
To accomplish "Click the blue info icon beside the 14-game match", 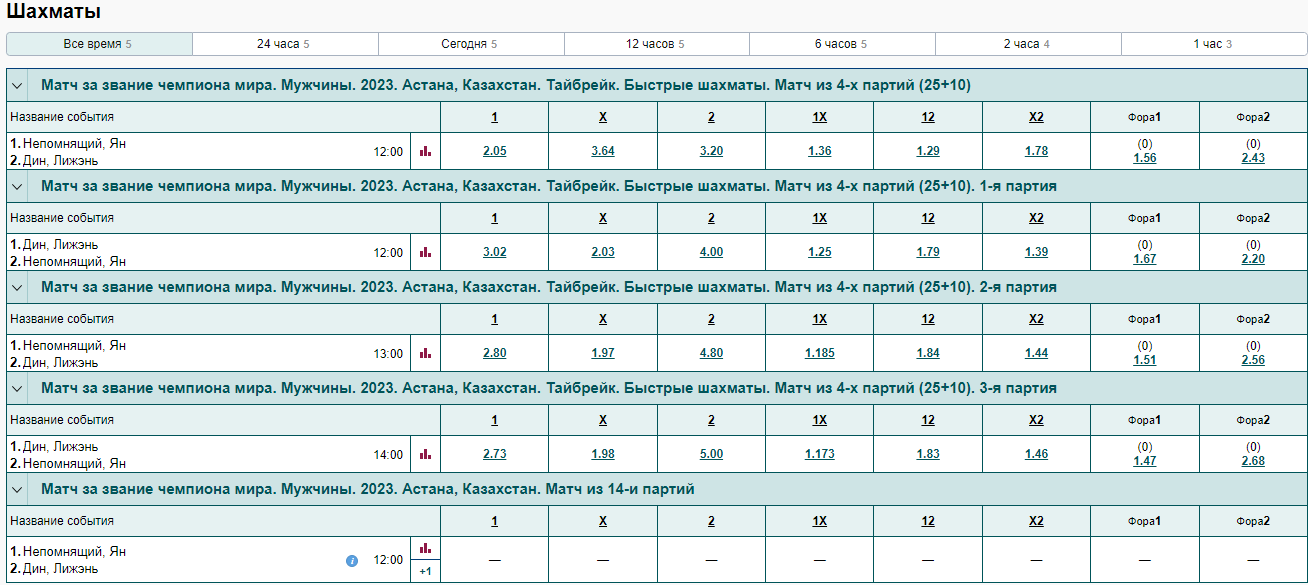I will click(x=352, y=561).
